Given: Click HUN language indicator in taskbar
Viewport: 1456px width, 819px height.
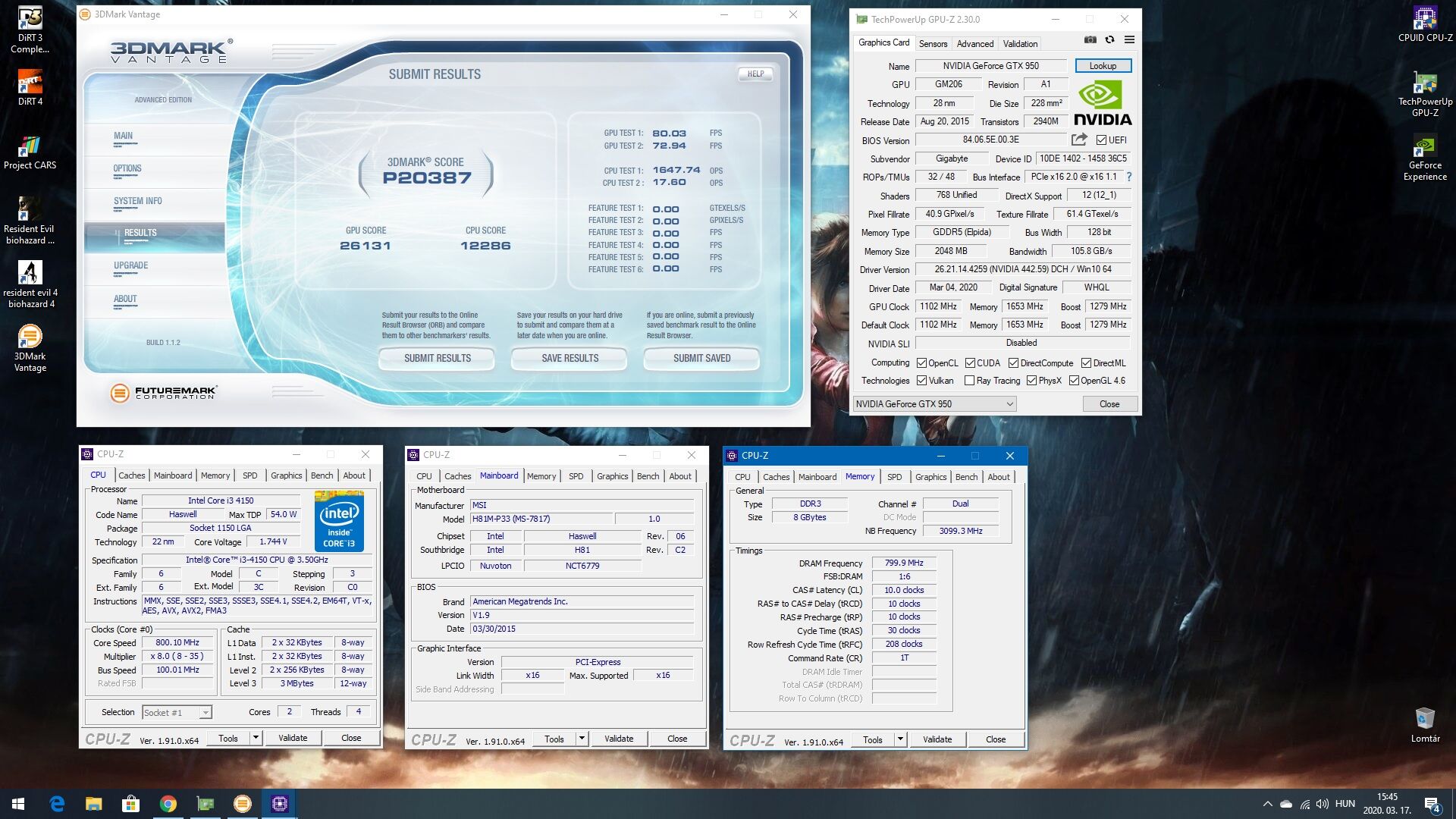Looking at the screenshot, I should (x=1345, y=804).
